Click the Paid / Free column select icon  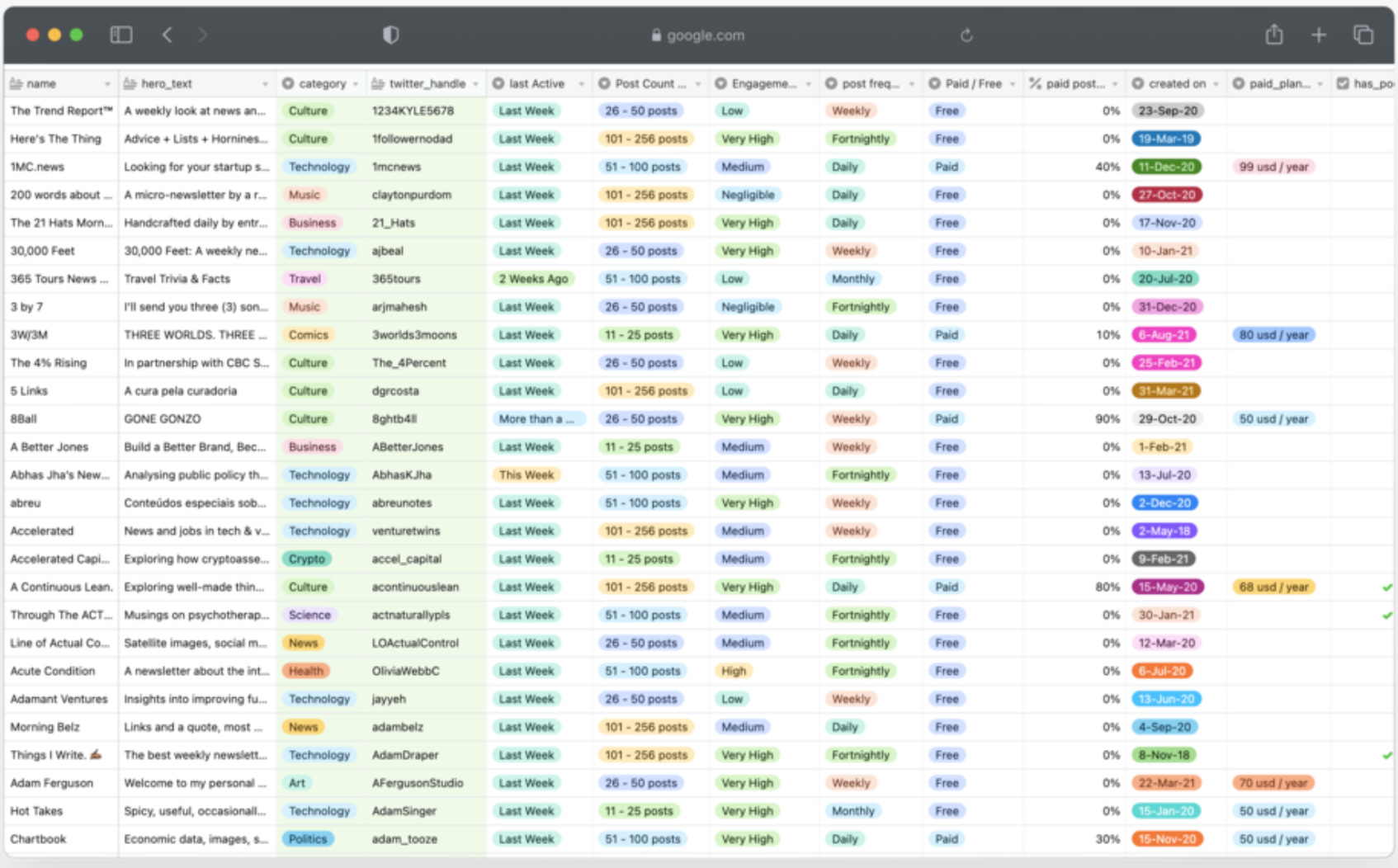pyautogui.click(x=934, y=83)
